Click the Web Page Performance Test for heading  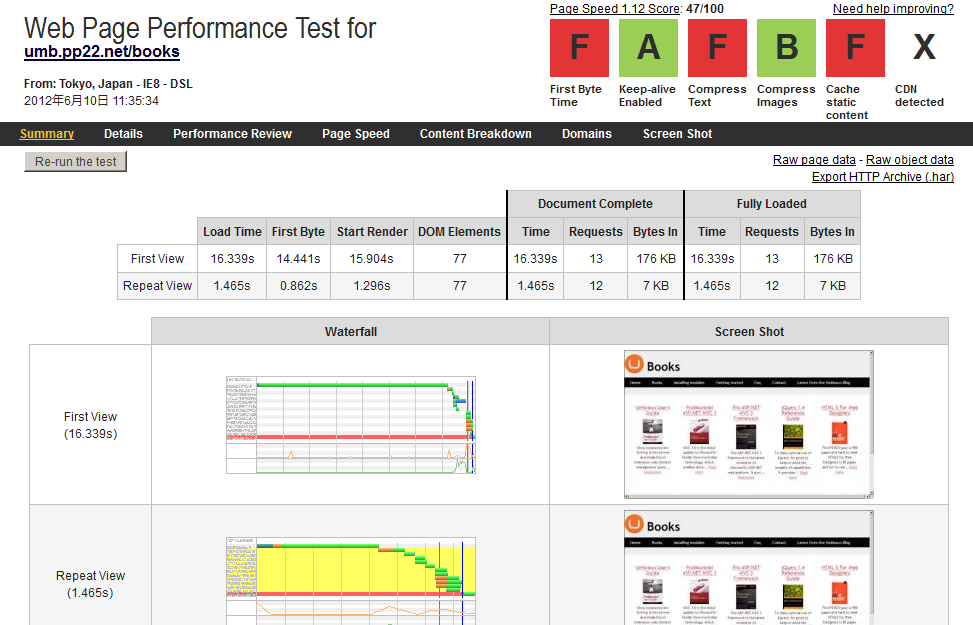[200, 28]
